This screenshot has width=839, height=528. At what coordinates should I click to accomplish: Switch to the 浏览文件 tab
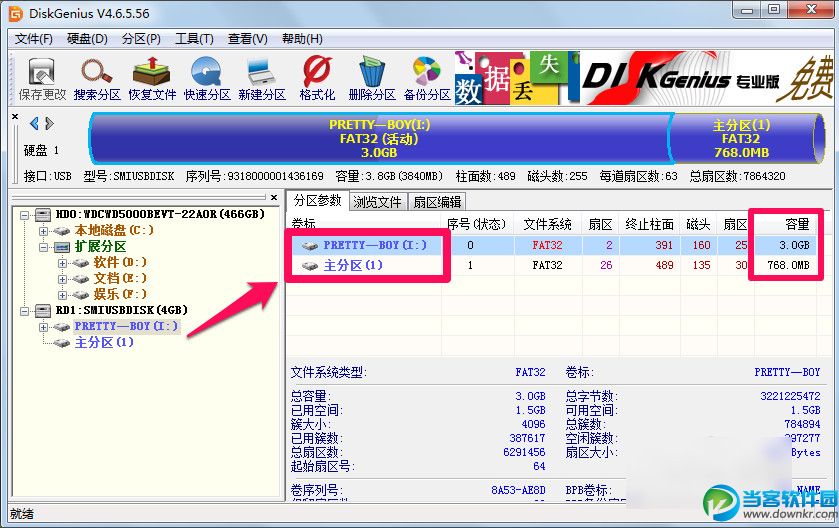[x=377, y=202]
